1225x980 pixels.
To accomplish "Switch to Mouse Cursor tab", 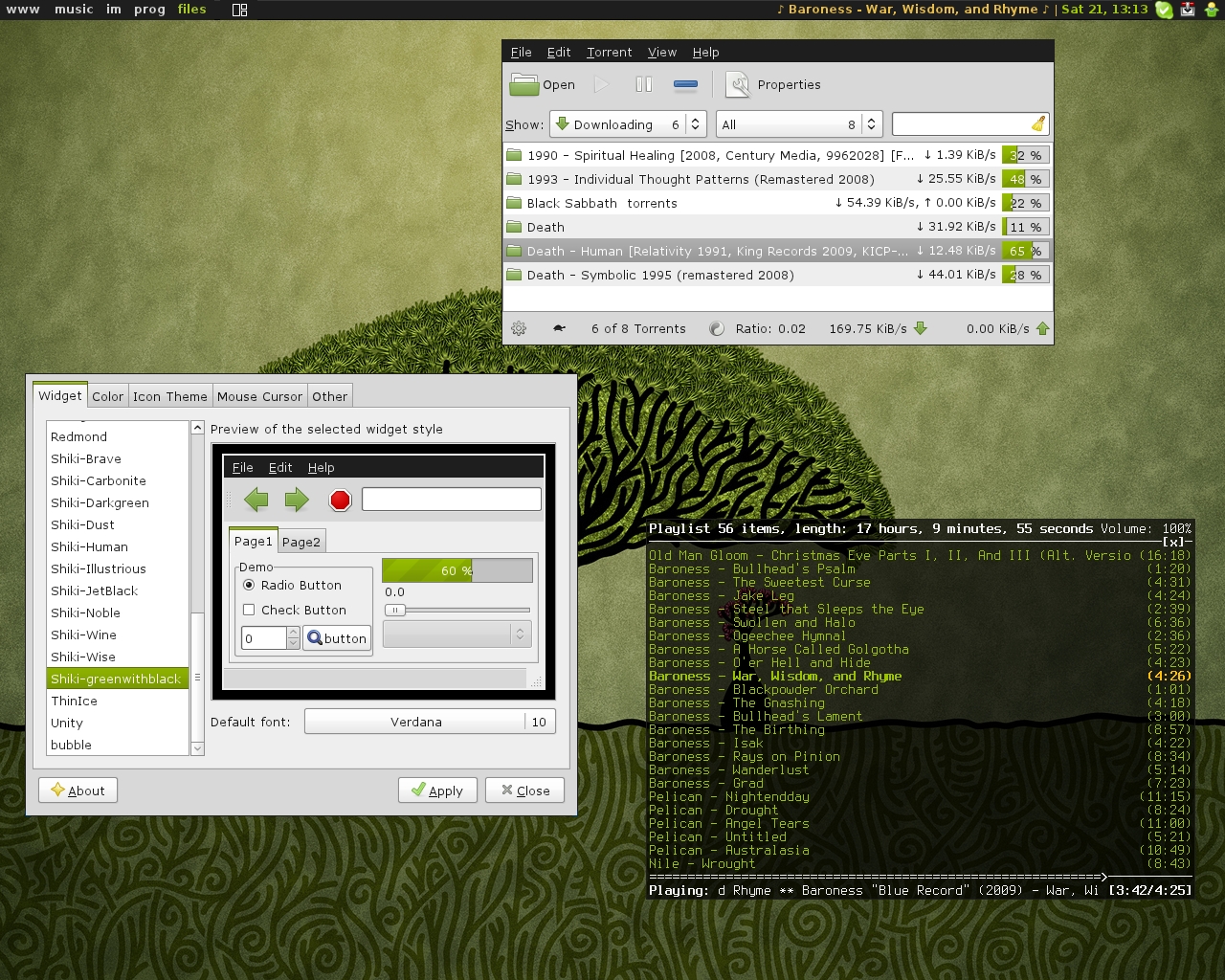I will pyautogui.click(x=259, y=396).
